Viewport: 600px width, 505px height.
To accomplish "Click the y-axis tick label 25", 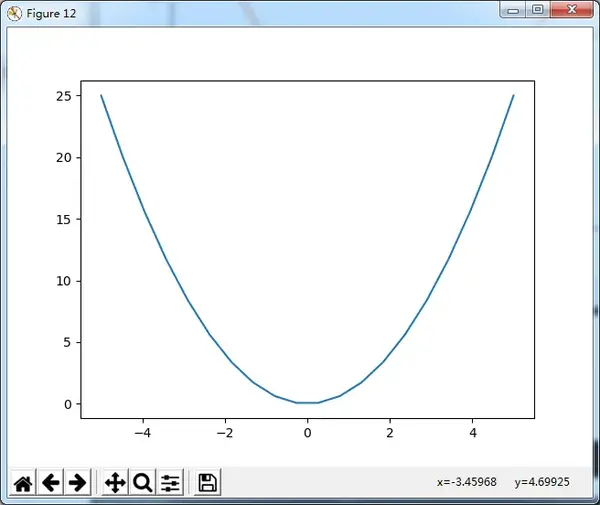I will tap(64, 96).
